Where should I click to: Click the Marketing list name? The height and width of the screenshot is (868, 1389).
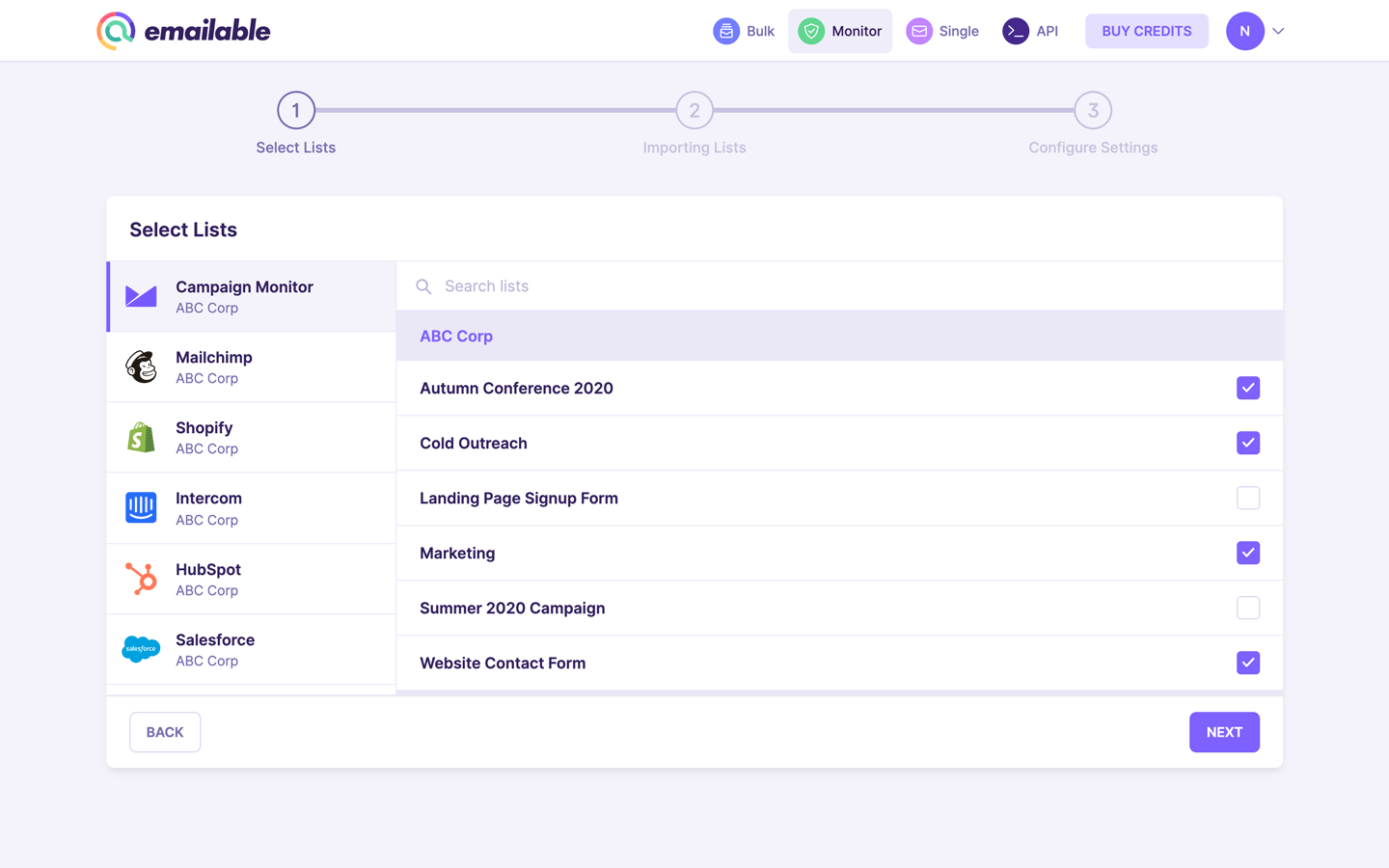[x=457, y=553]
